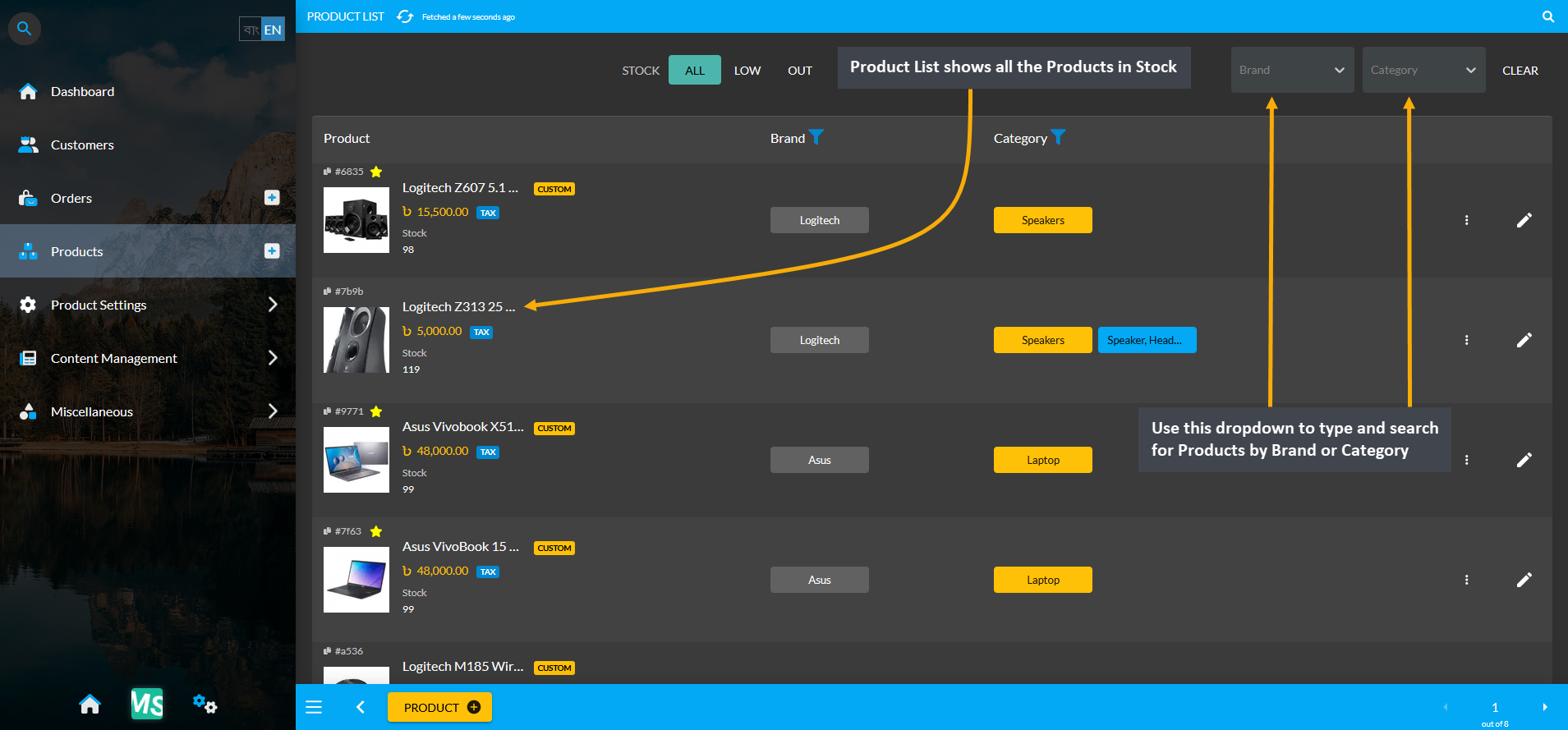
Task: Click the Product Settings gear icon
Action: point(28,305)
